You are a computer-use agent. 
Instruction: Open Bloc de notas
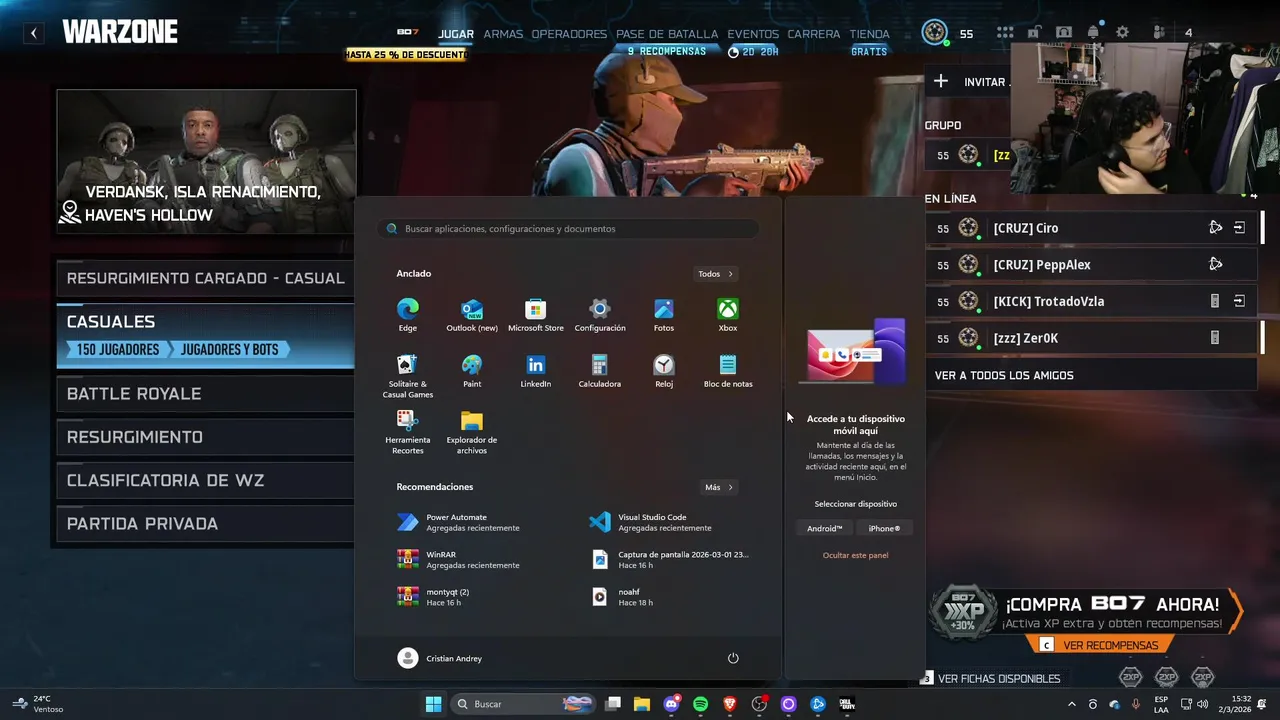click(x=728, y=371)
